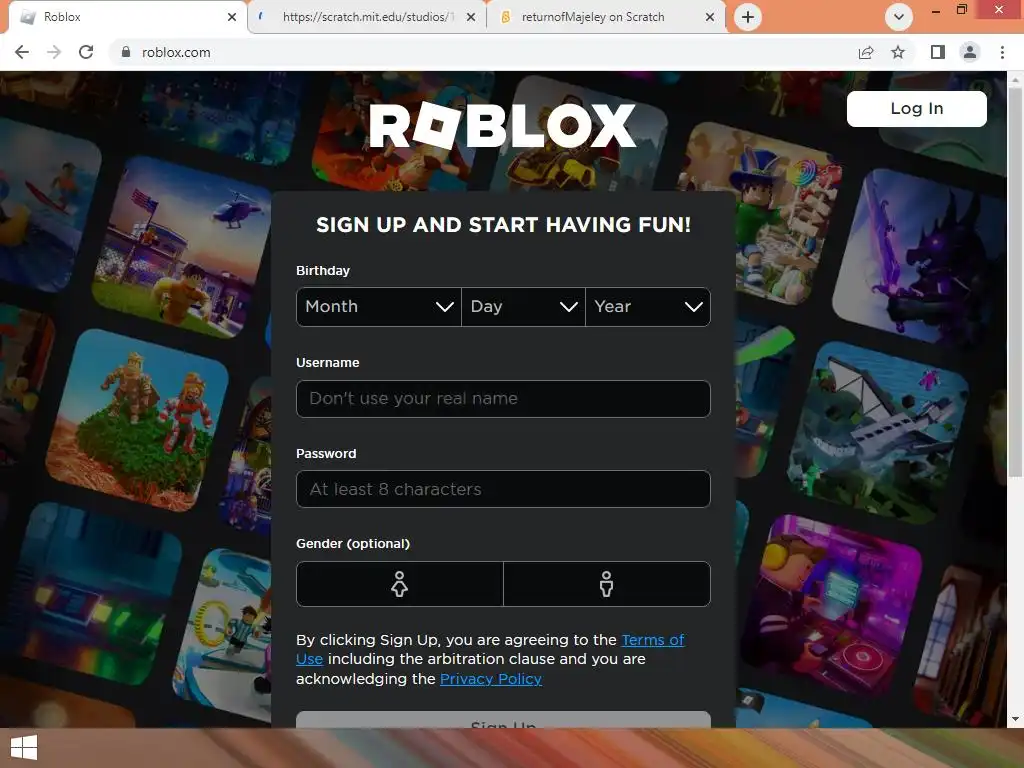Image resolution: width=1024 pixels, height=768 pixels.
Task: Click the share page icon
Action: pyautogui.click(x=866, y=52)
